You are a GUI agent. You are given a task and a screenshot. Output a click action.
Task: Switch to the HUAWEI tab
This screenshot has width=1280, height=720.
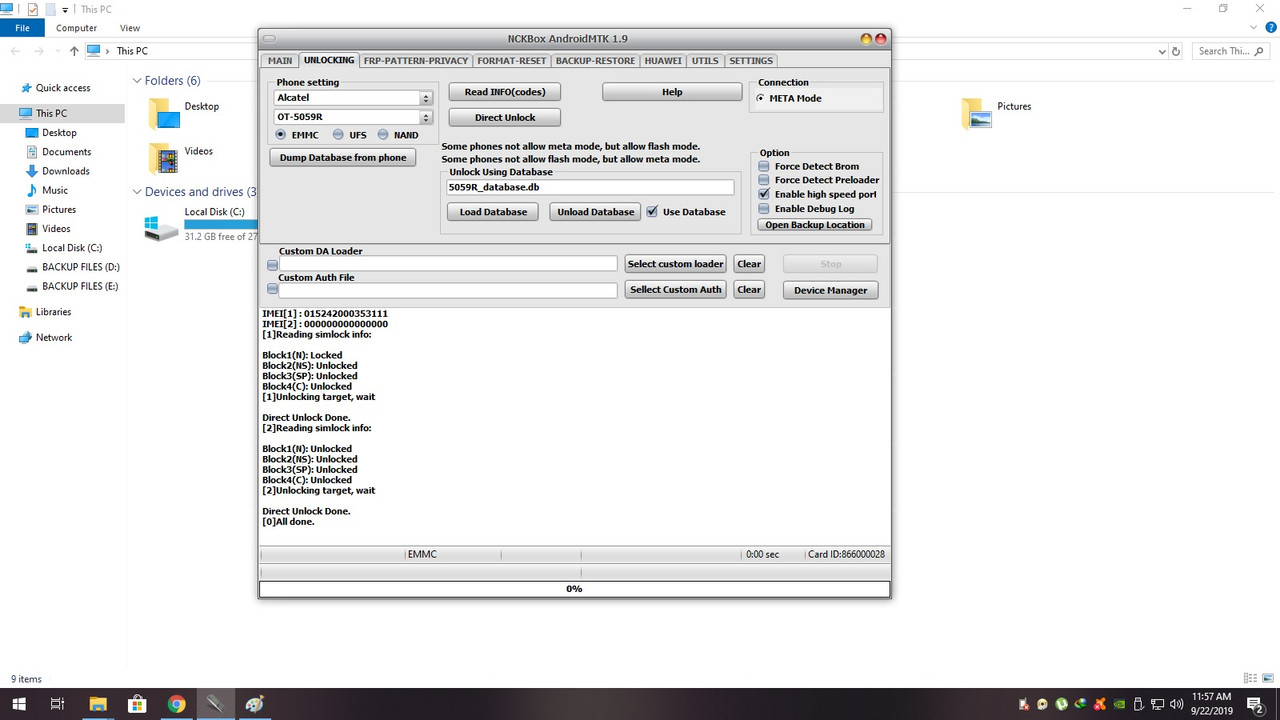pos(663,61)
